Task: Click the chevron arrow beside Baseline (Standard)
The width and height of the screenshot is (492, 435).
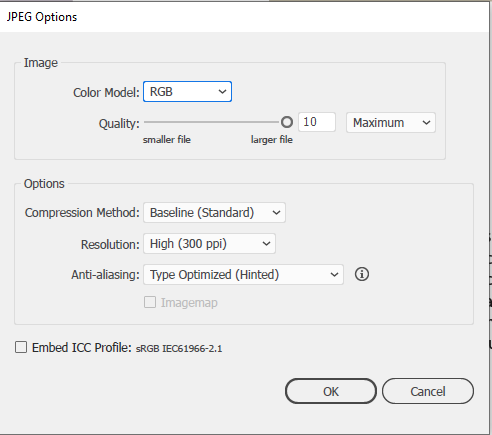Action: [276, 213]
